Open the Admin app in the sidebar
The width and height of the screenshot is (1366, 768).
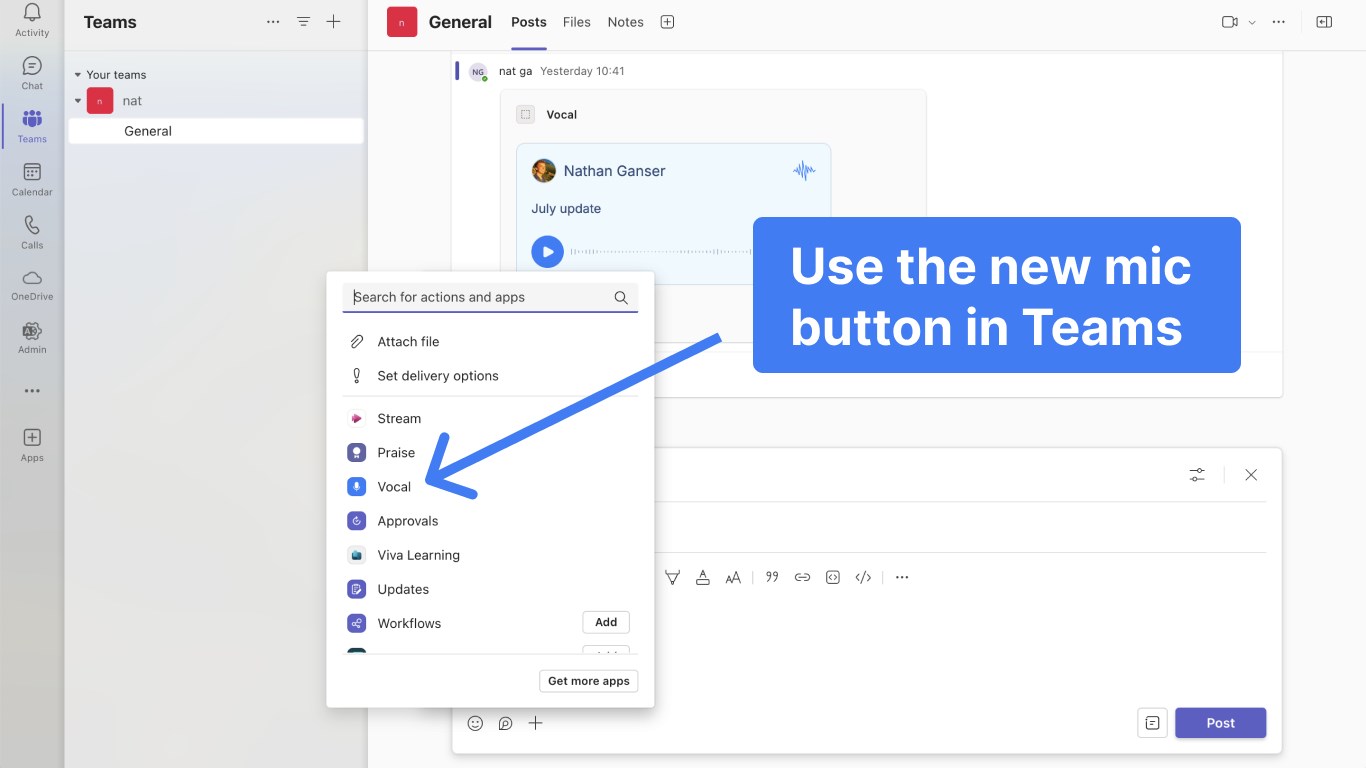(32, 337)
